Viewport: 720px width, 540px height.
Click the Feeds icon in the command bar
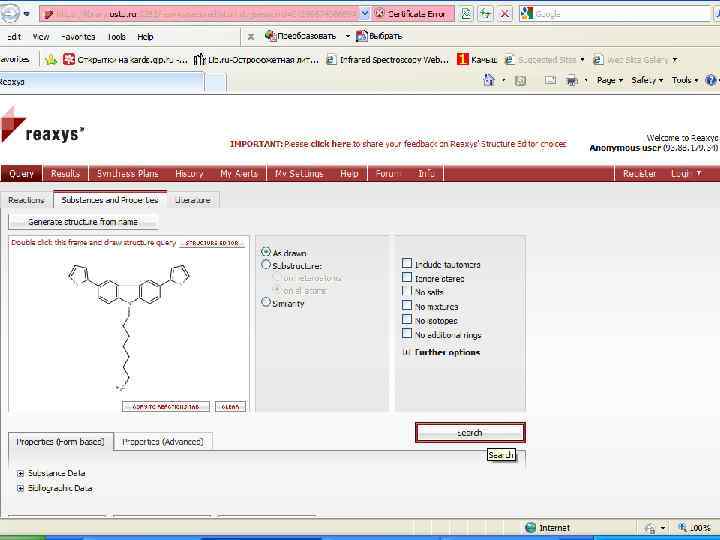pyautogui.click(x=520, y=81)
